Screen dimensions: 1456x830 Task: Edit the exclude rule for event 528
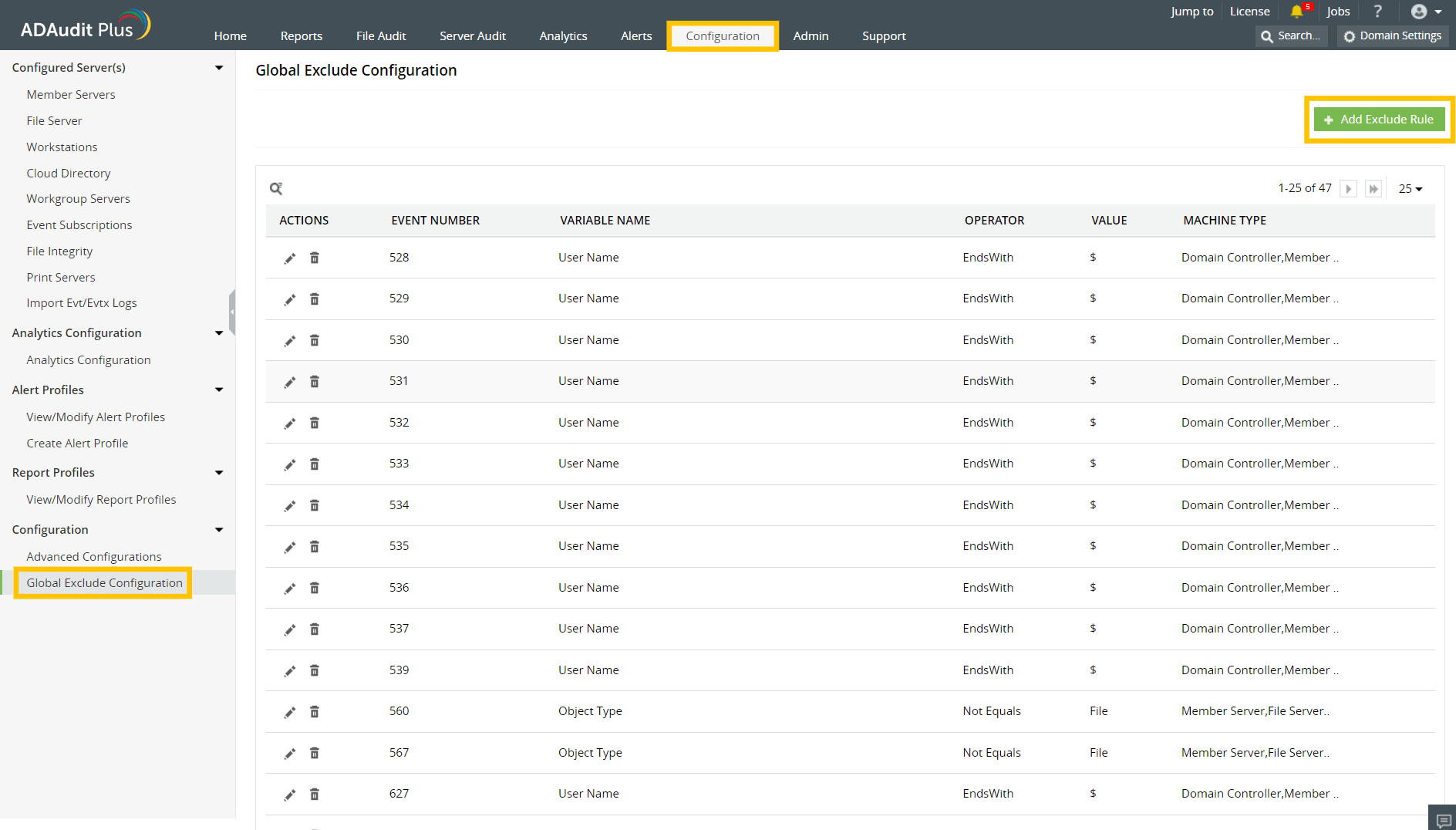[289, 258]
